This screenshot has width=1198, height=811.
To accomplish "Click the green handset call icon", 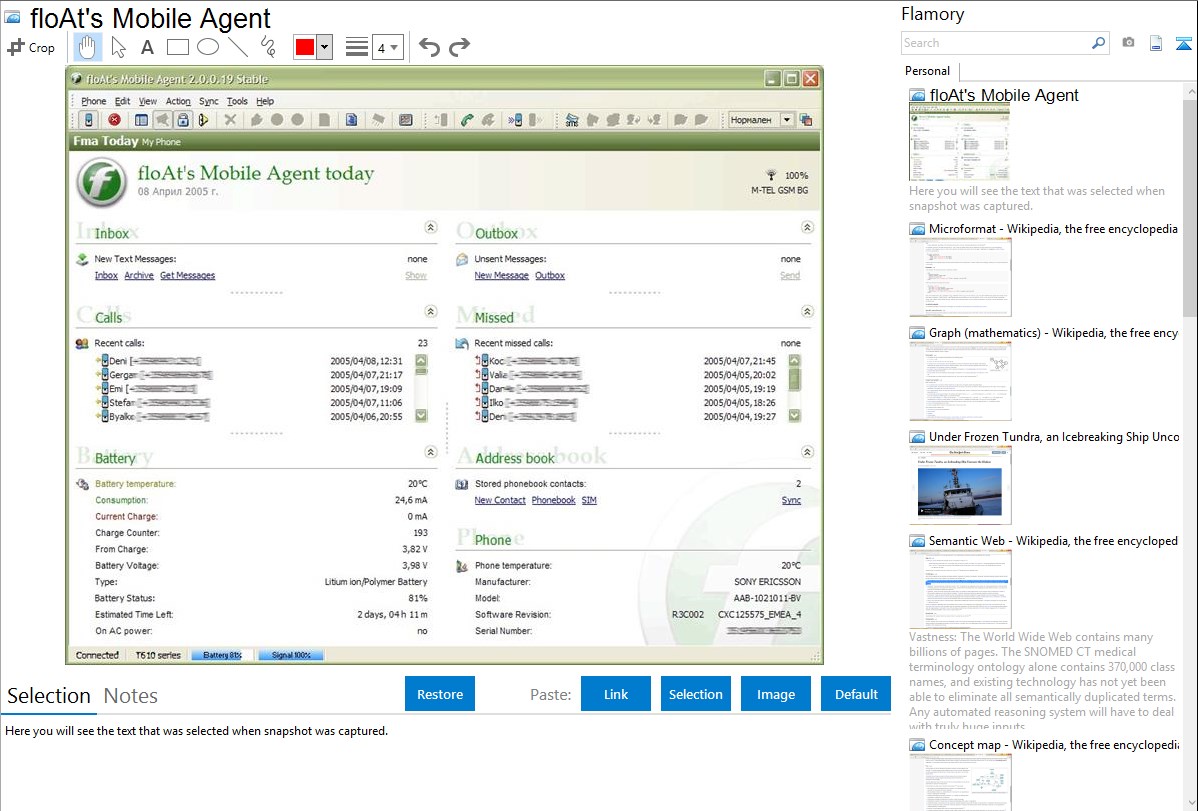I will point(467,120).
